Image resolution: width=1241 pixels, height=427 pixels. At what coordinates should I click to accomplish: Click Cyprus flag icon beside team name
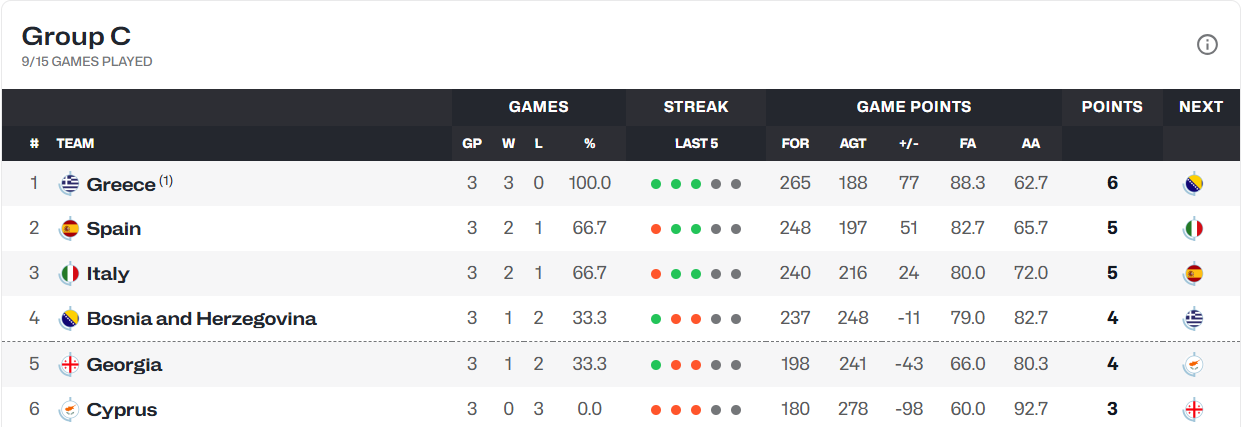[69, 410]
